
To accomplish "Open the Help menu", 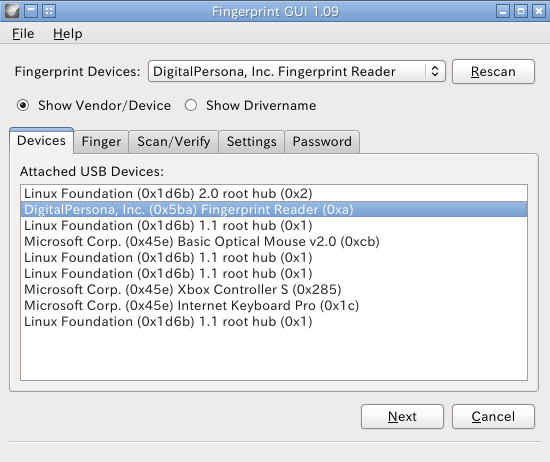I will click(x=68, y=34).
